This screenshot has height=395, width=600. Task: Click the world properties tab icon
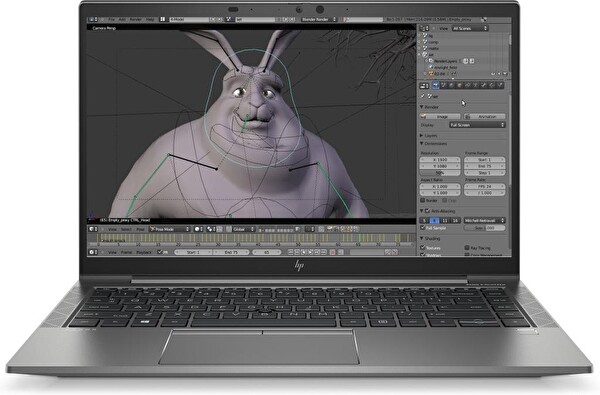(452, 85)
